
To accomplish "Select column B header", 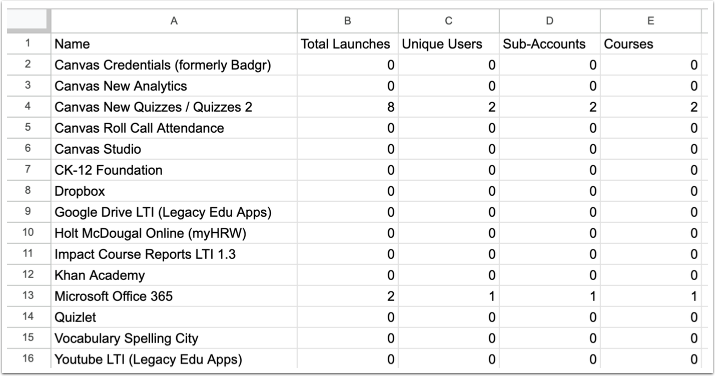I will (x=347, y=21).
